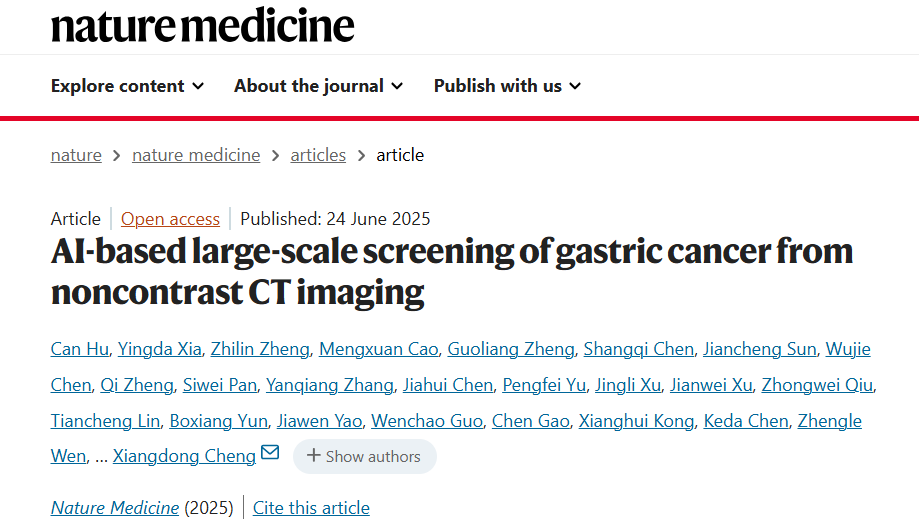Open the nature medicine breadcrumb link
The width and height of the screenshot is (919, 525).
point(196,155)
